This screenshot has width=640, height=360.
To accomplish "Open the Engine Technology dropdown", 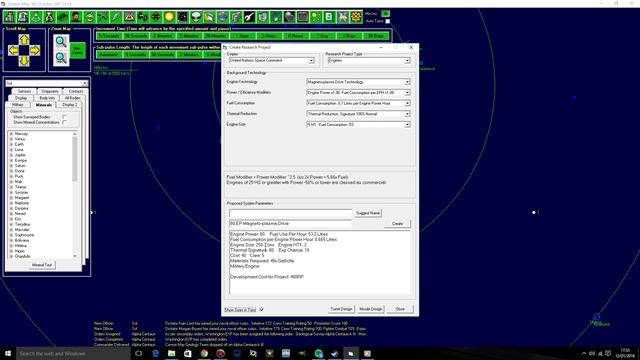I will tap(407, 82).
